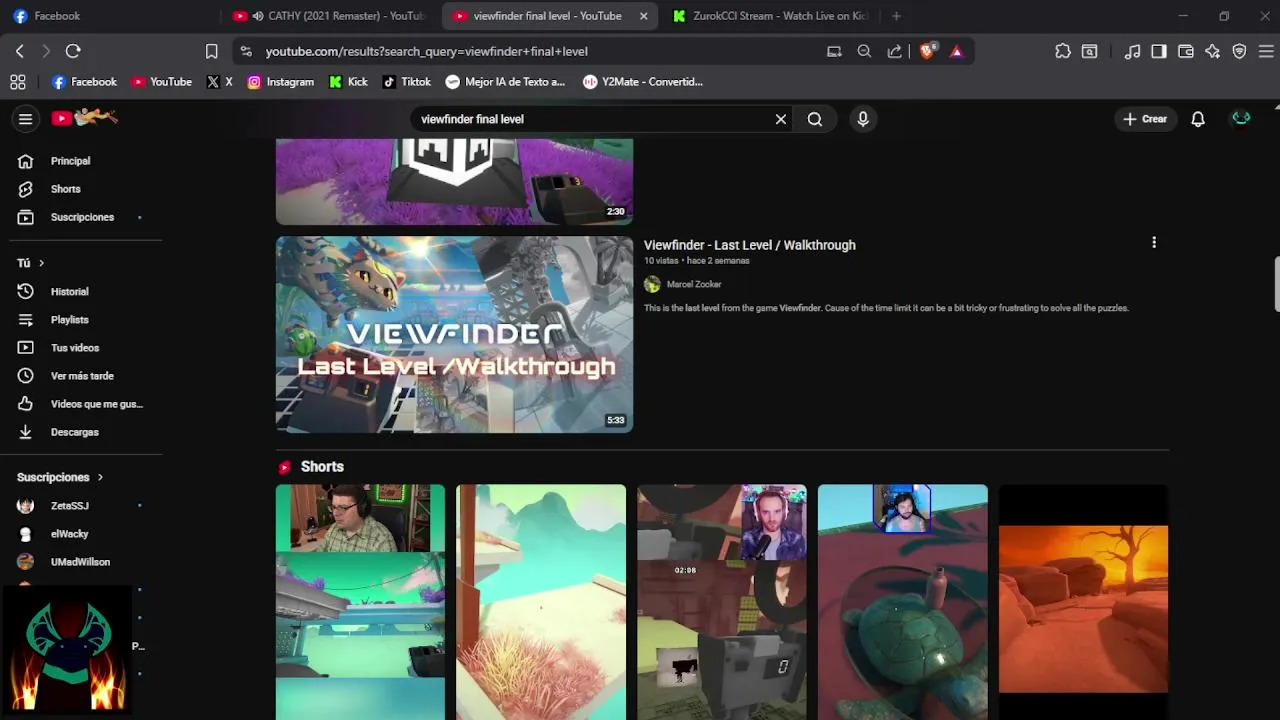Open elWacky subscription channel
This screenshot has height=720, width=1280.
point(69,534)
